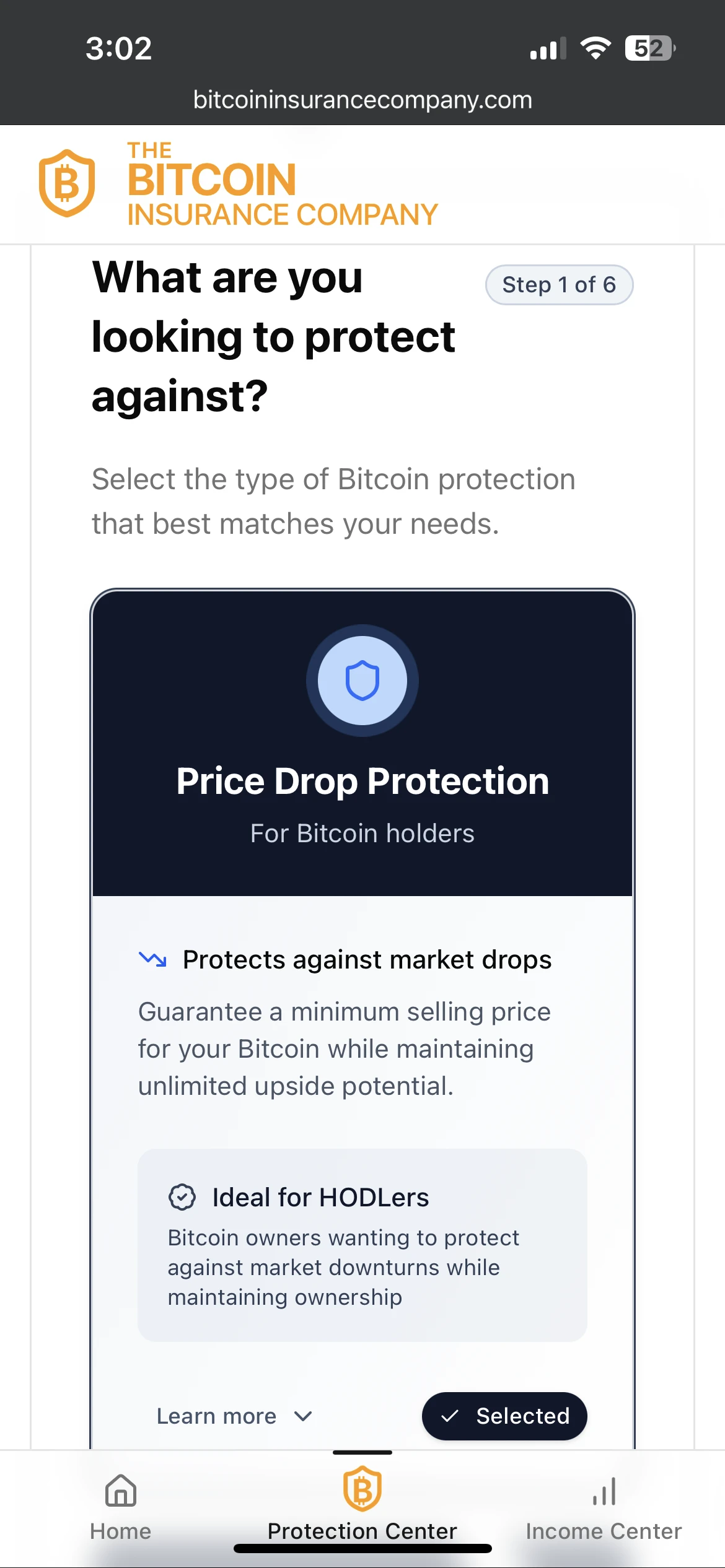Tap the Wi-Fi status icon
This screenshot has height=1568, width=725.
595,48
